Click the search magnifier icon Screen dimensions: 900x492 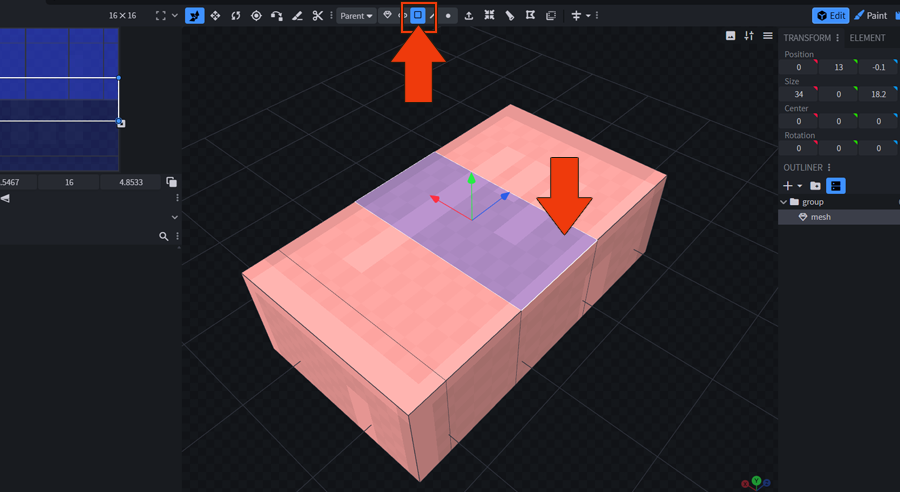tap(164, 237)
